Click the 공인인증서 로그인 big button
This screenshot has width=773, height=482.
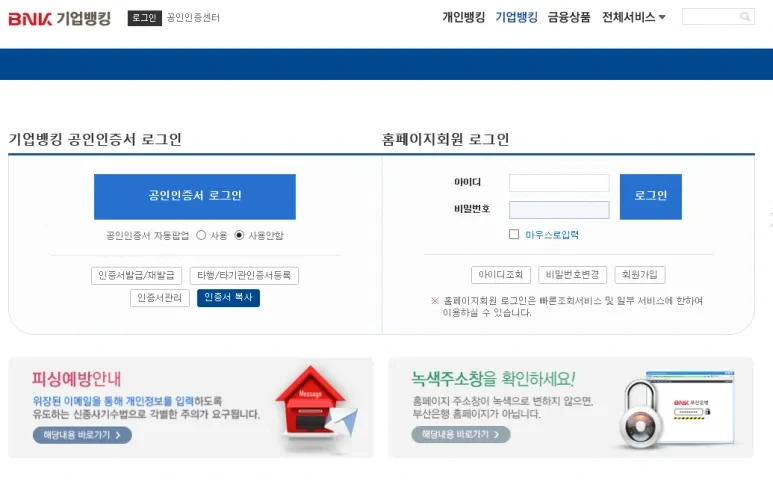pos(195,196)
